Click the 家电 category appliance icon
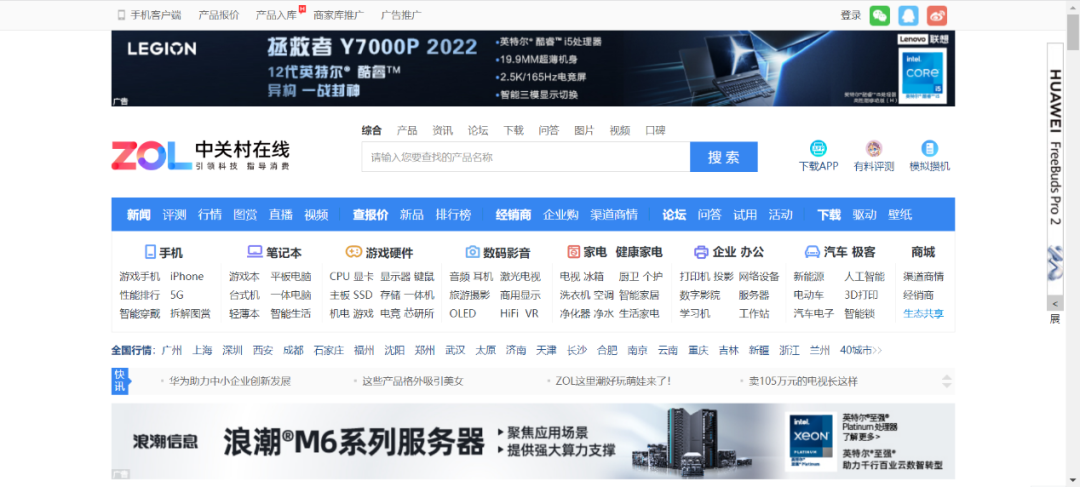This screenshot has width=1080, height=487. (x=574, y=252)
